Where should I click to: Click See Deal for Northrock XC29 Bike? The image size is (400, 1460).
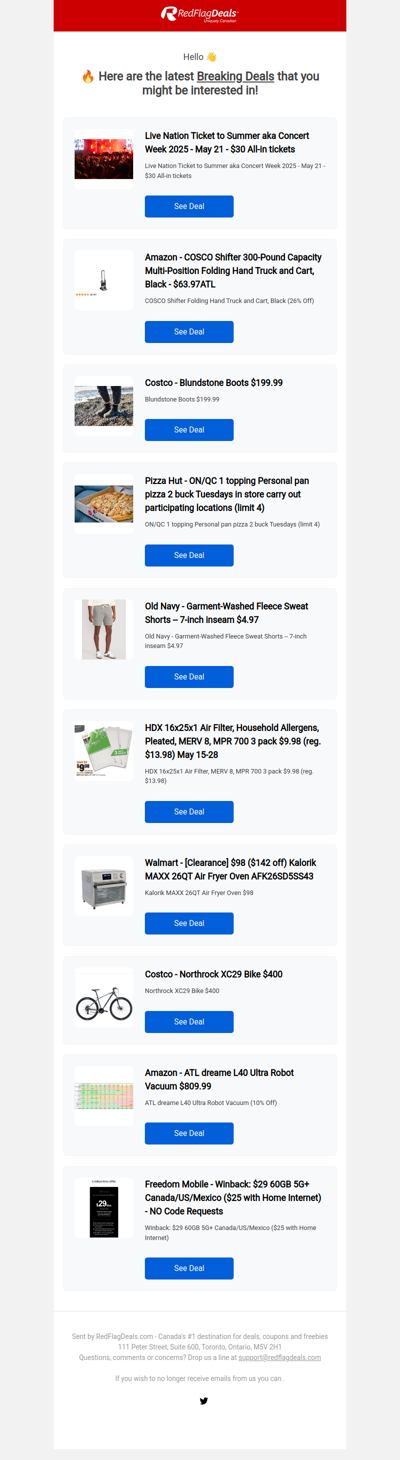(189, 1022)
